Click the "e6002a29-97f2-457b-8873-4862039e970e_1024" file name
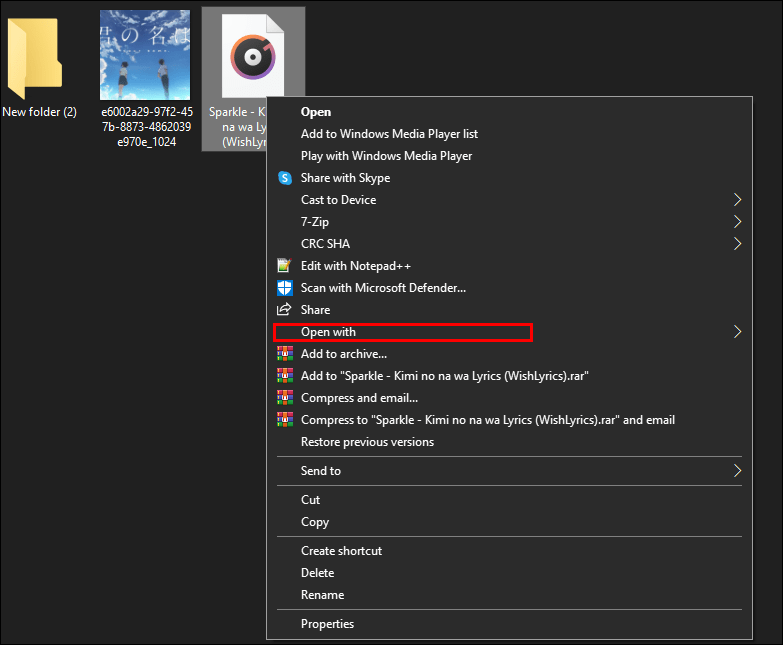The width and height of the screenshot is (783, 645). [x=146, y=127]
